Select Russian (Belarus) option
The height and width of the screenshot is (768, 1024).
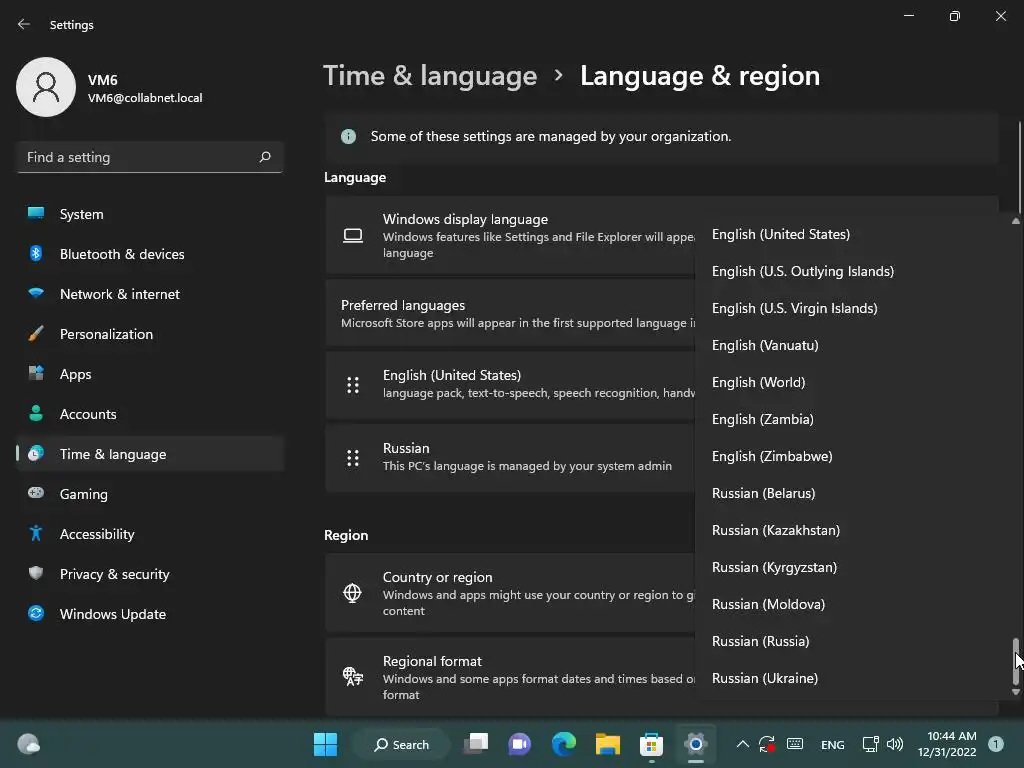(x=854, y=493)
